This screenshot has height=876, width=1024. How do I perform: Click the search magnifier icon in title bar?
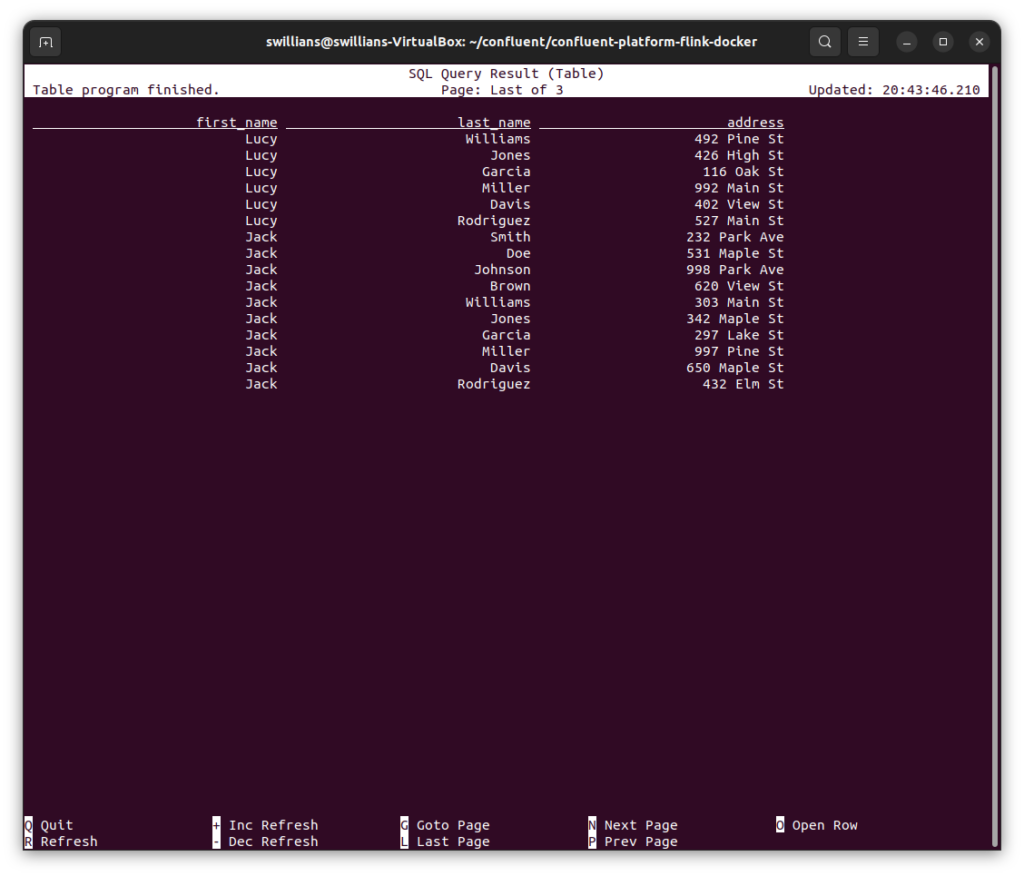pos(824,42)
